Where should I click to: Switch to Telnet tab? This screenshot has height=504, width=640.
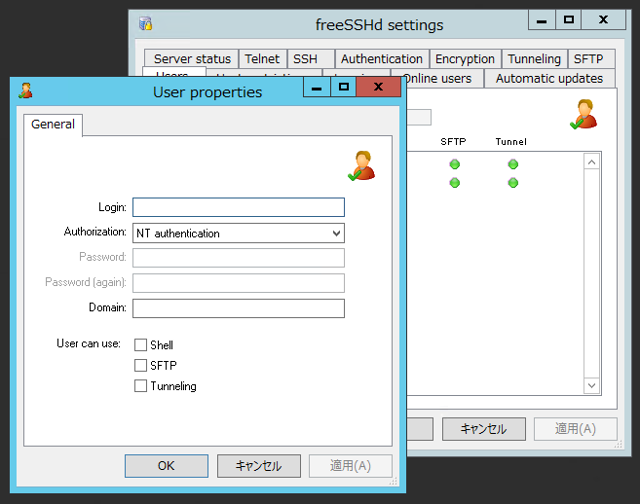262,59
